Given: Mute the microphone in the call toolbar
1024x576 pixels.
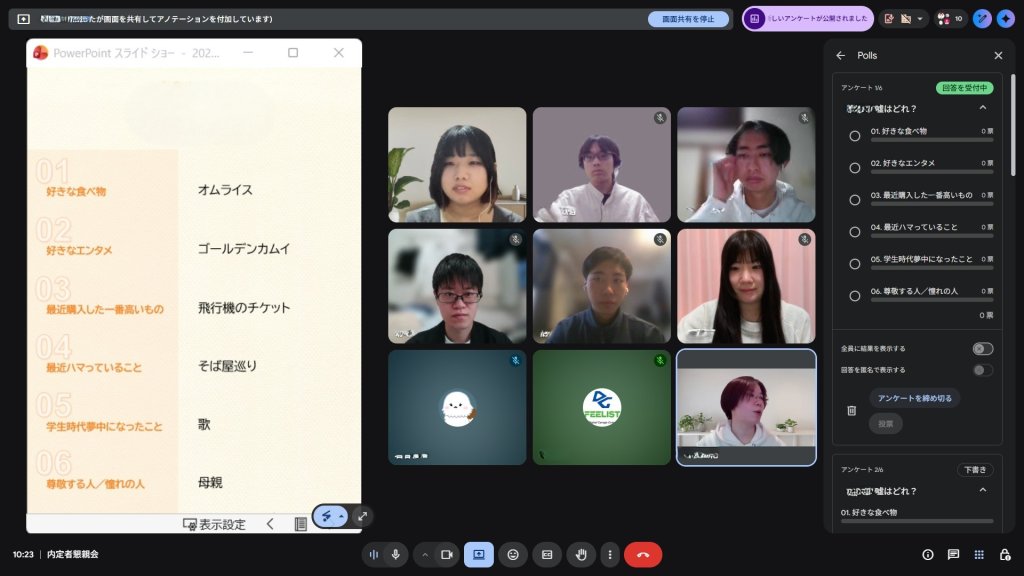Looking at the screenshot, I should 396,555.
